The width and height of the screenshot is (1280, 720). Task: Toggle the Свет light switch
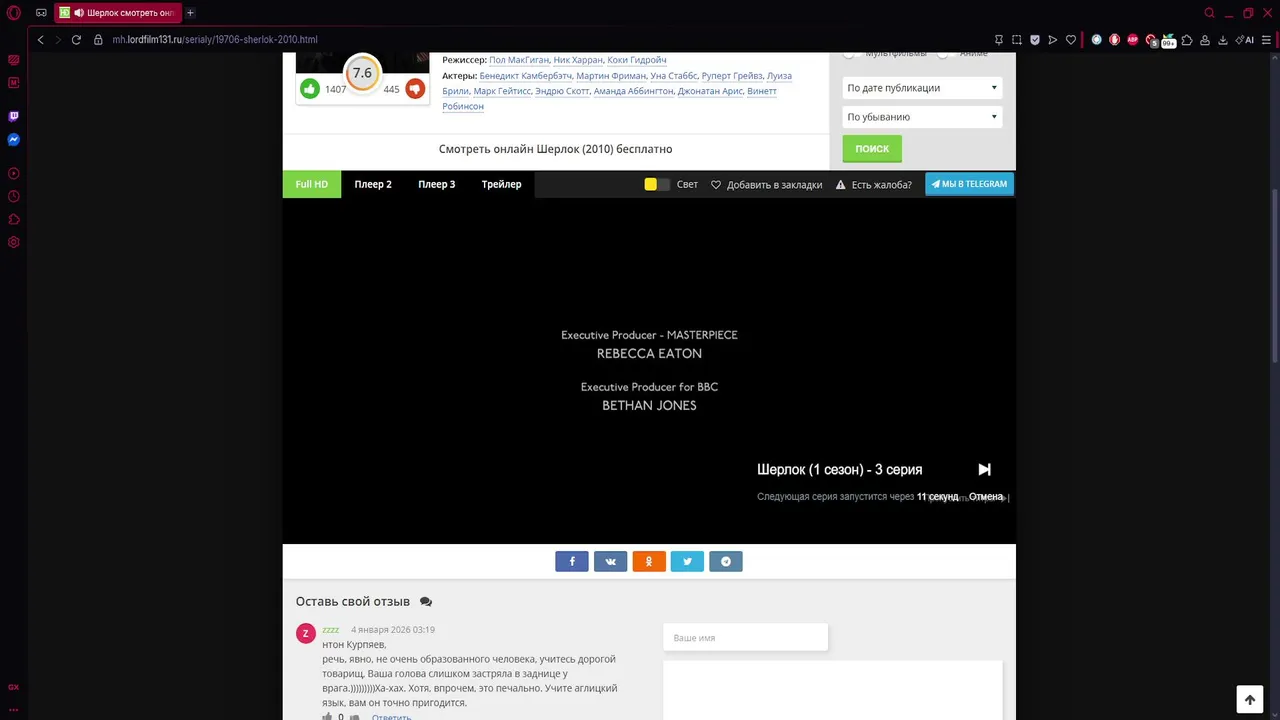[x=656, y=184]
